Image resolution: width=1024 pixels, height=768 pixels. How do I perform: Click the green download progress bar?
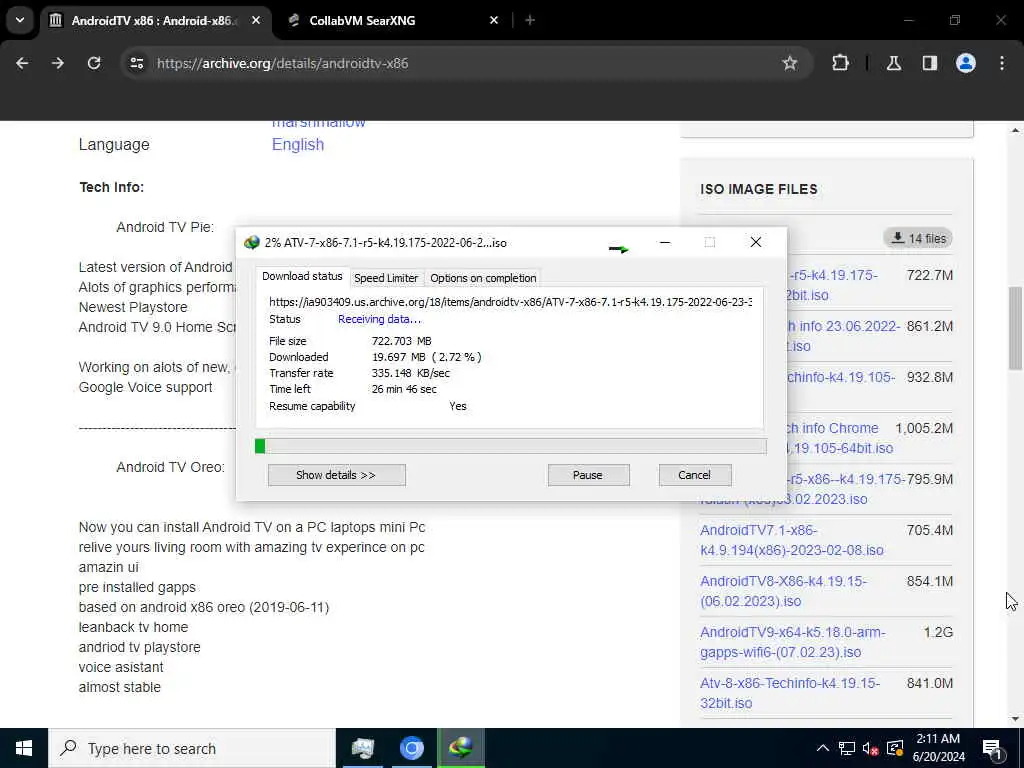(x=511, y=446)
